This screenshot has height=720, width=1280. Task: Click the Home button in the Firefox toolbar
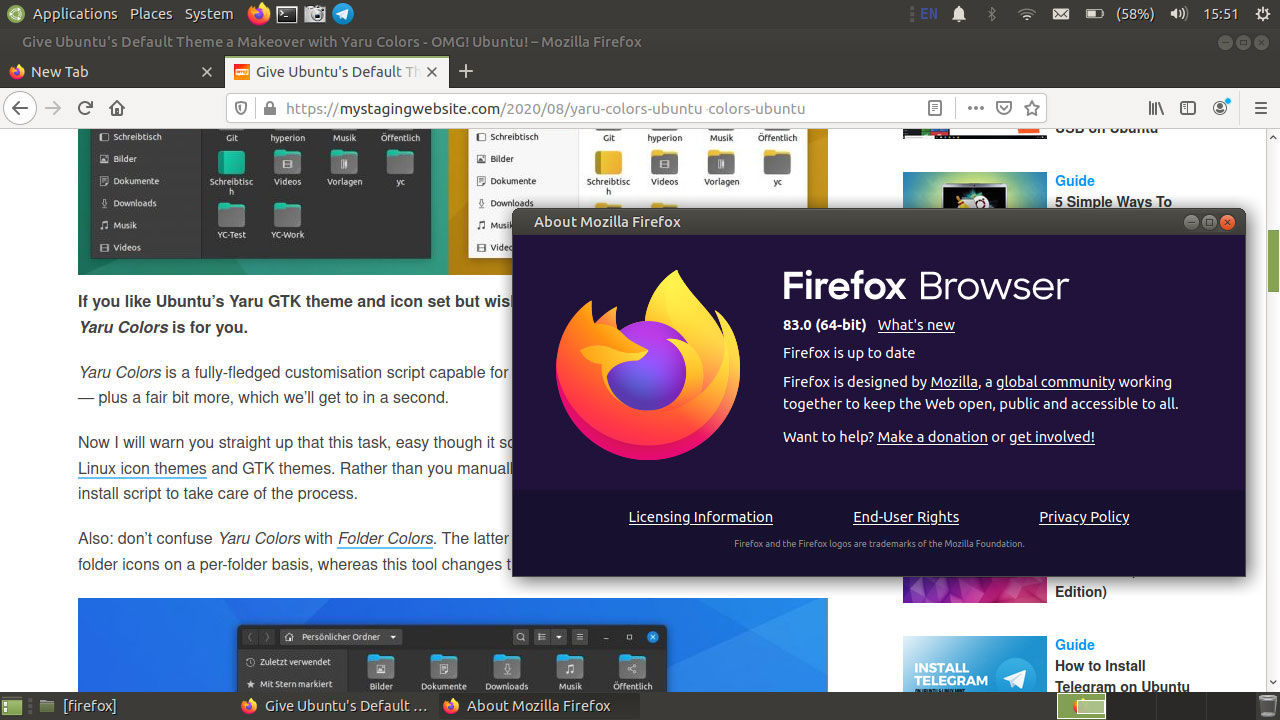click(119, 108)
